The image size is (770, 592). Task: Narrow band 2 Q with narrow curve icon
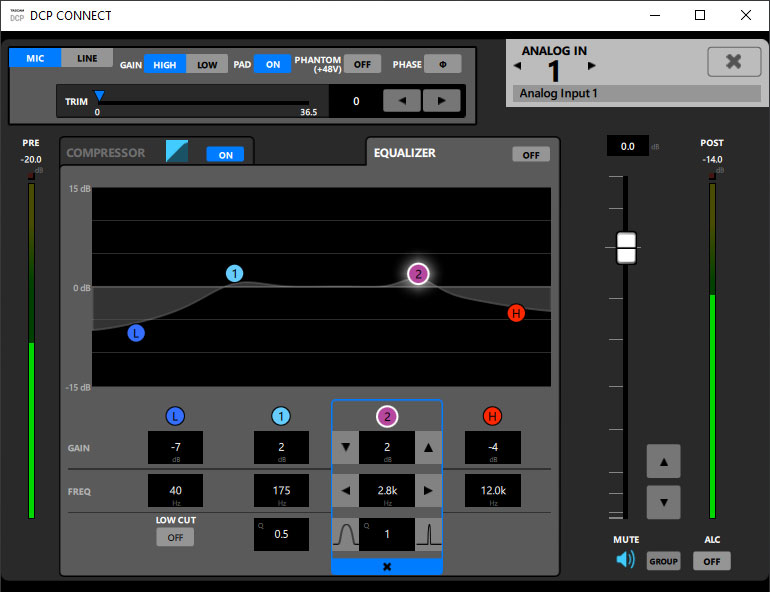(x=428, y=534)
